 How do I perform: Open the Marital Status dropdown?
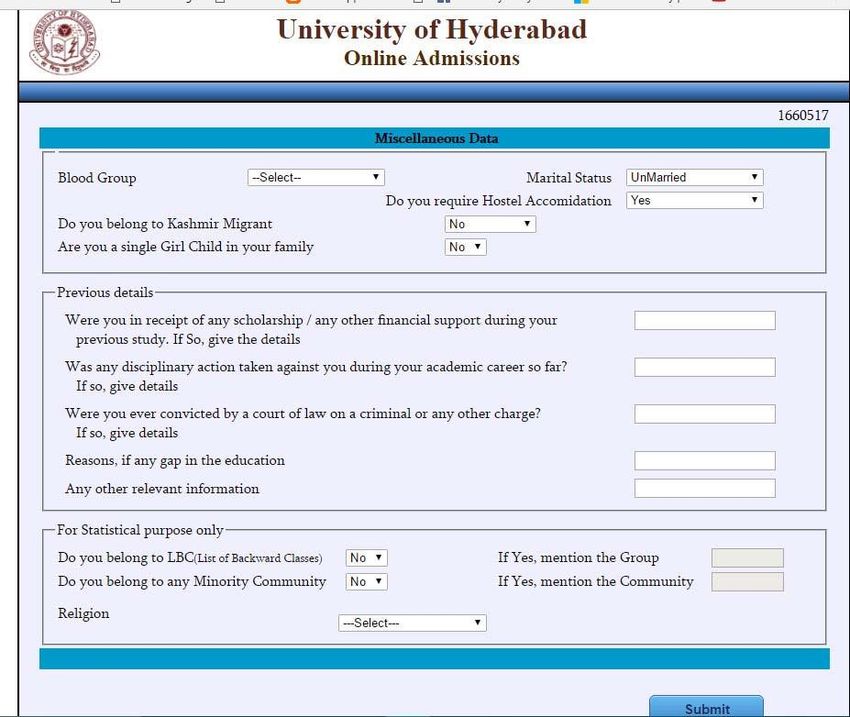tap(694, 177)
